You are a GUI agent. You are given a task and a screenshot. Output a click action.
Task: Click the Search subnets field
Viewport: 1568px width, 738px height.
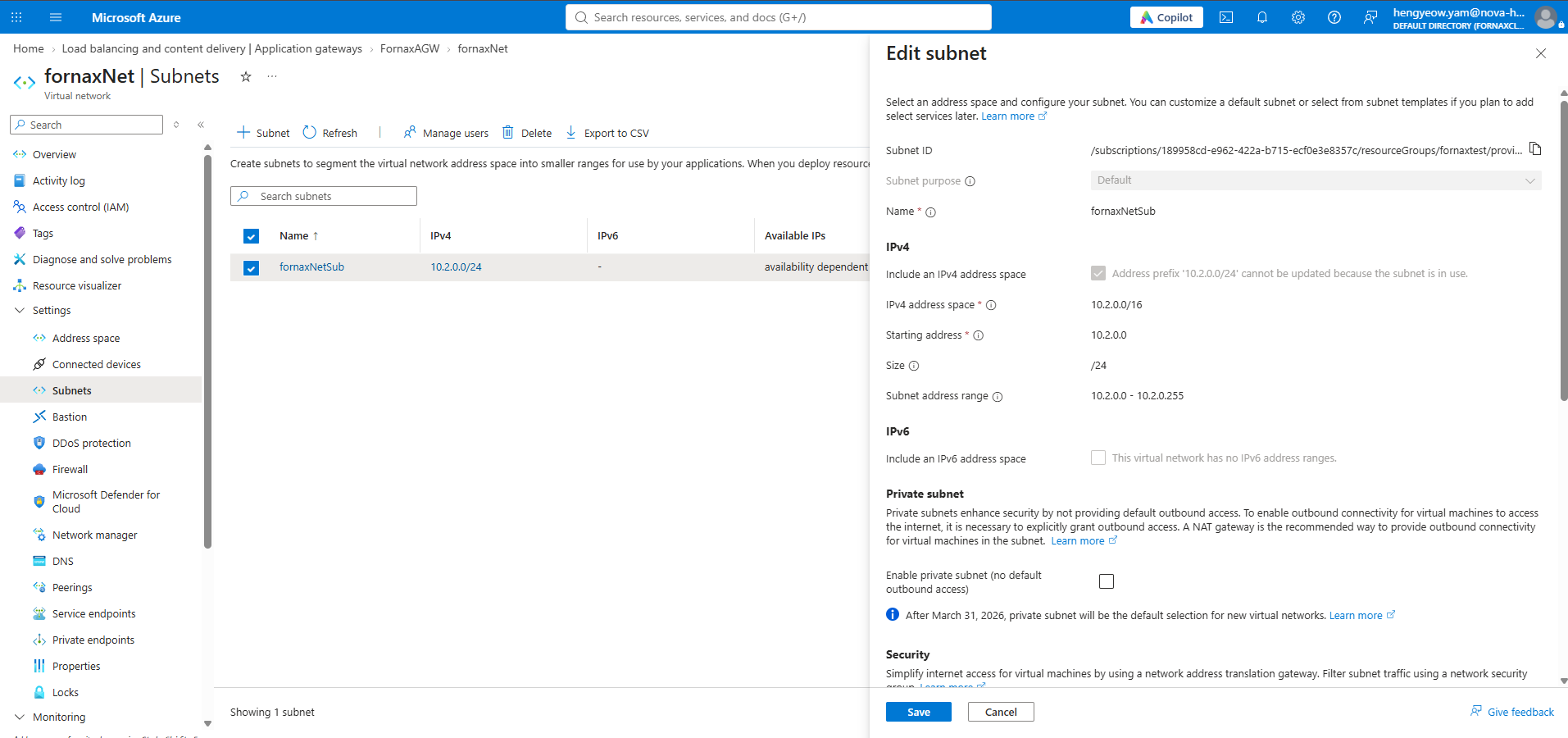pyautogui.click(x=324, y=196)
